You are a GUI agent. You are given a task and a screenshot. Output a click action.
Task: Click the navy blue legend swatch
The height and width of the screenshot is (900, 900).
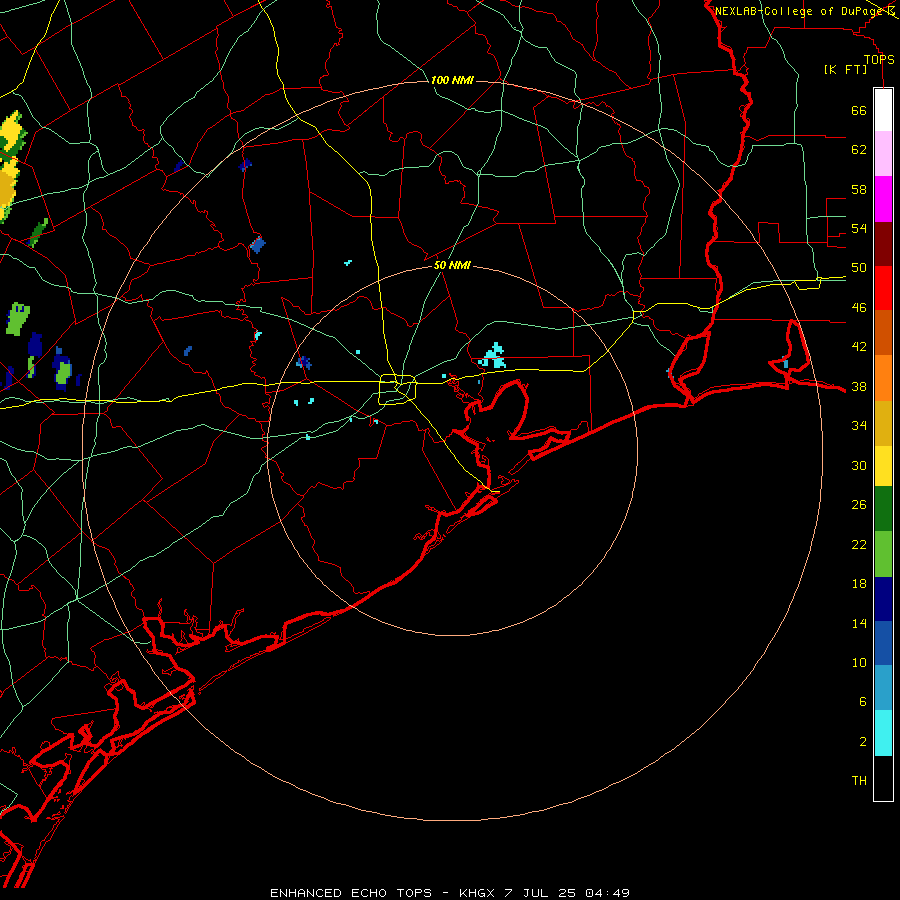tap(883, 599)
